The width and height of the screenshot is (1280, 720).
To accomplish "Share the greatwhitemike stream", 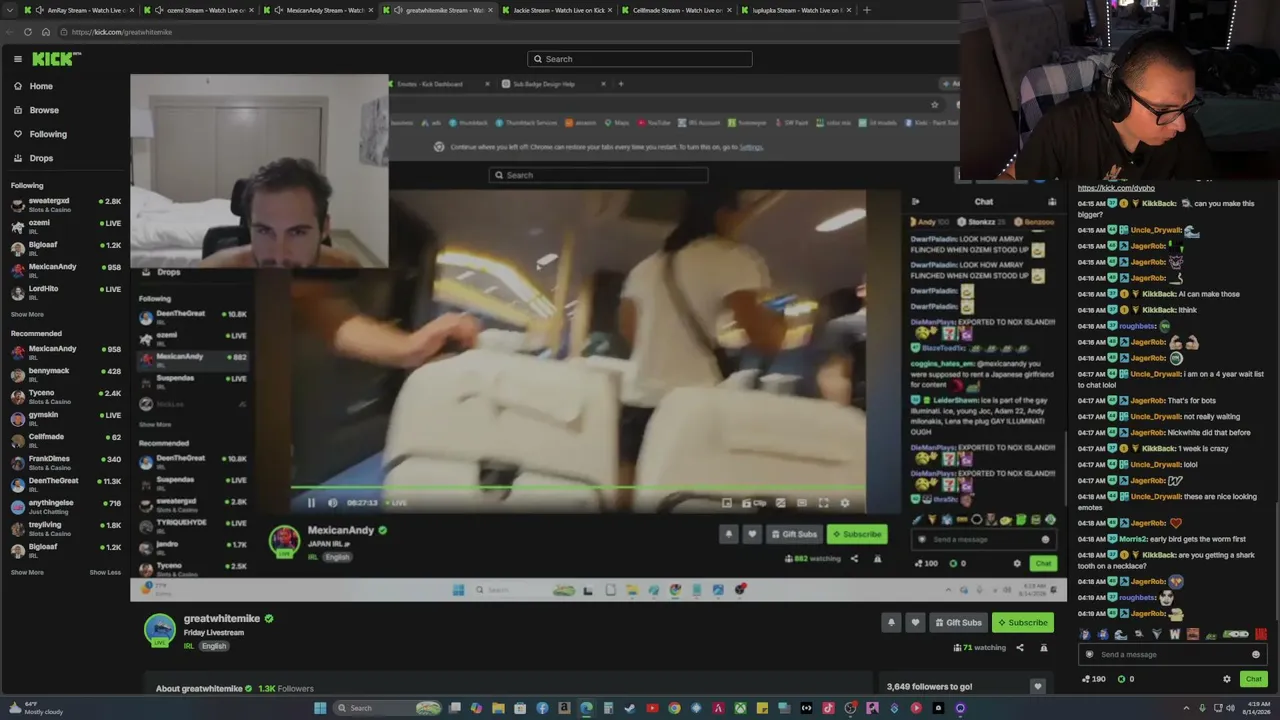I will click(x=1020, y=648).
